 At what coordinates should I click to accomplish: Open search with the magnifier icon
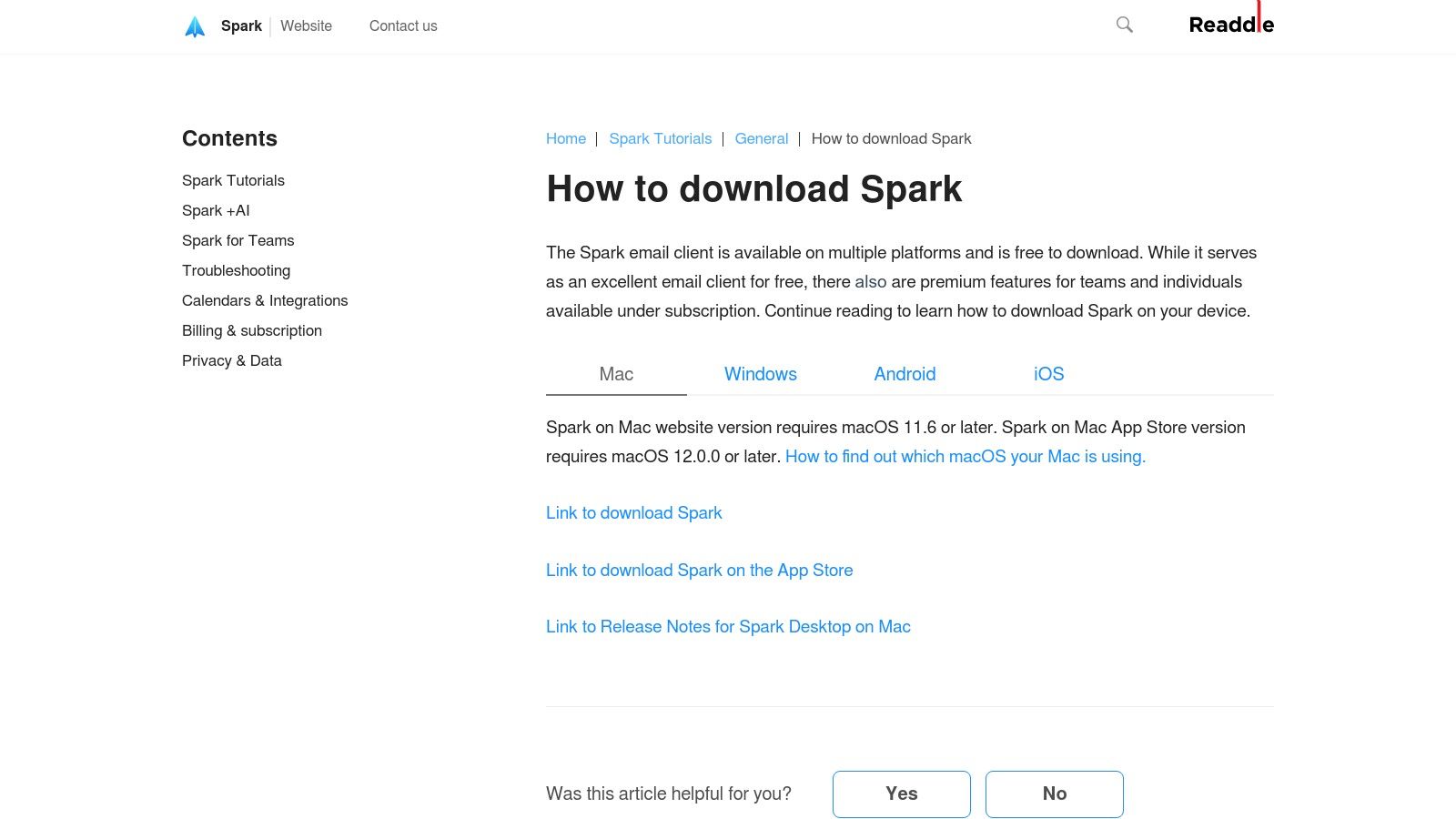(x=1125, y=25)
